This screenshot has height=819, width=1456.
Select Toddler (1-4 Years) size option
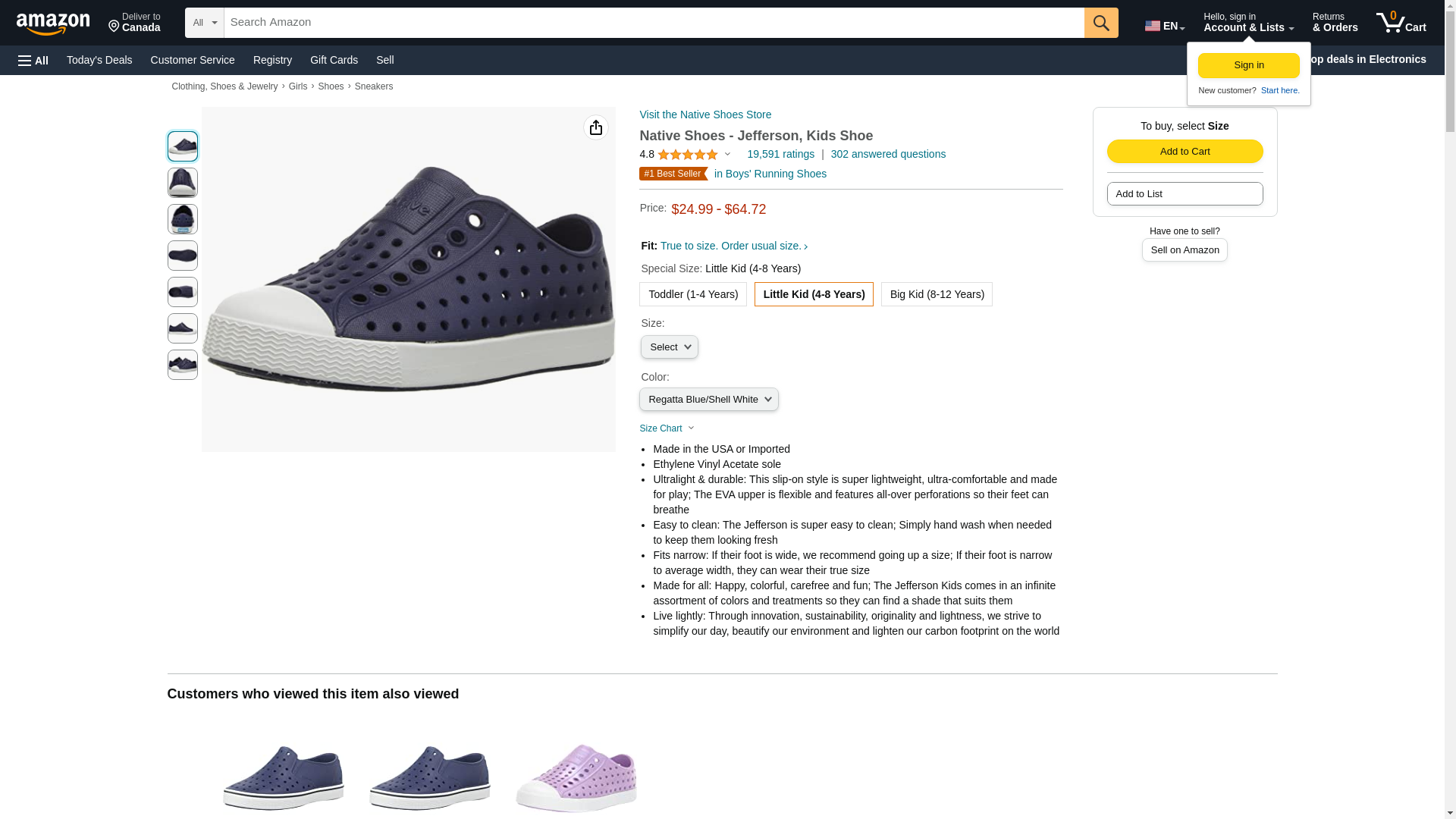[x=692, y=294]
